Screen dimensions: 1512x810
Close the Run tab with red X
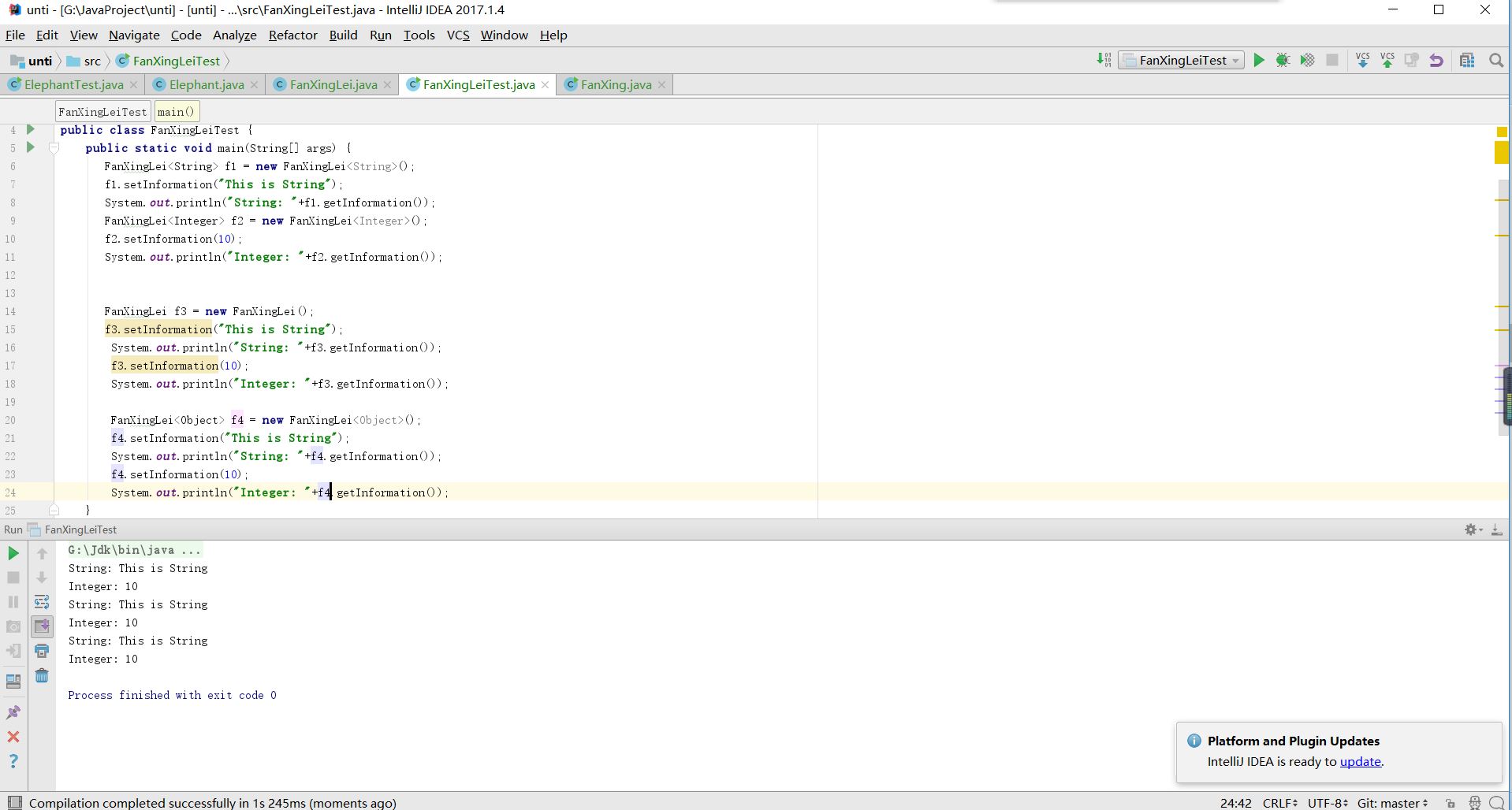pyautogui.click(x=13, y=737)
